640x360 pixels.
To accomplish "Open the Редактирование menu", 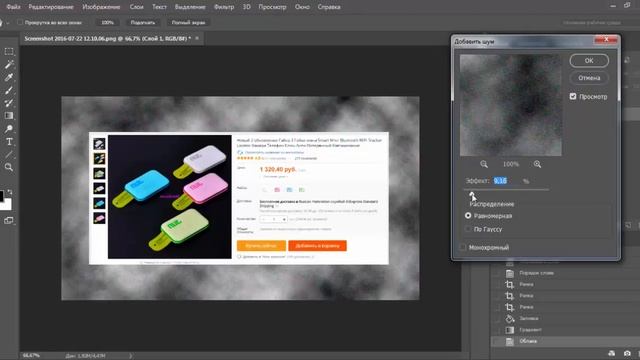I will pos(51,7).
